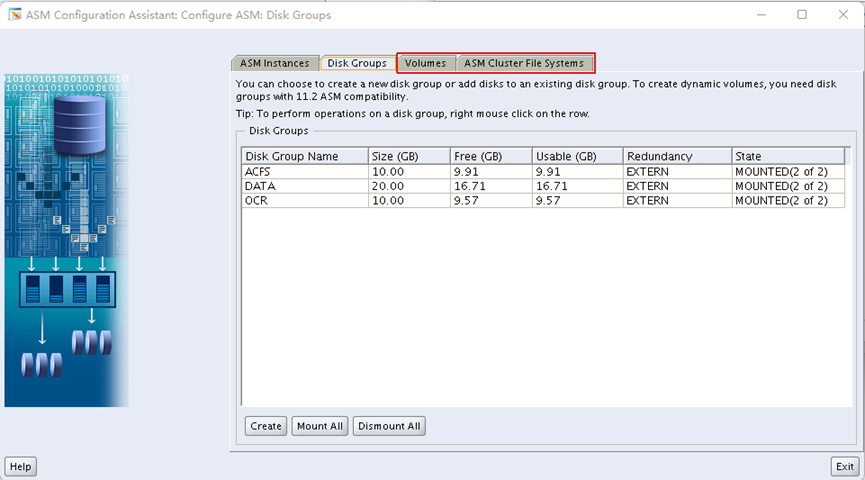Click the Free (GB) column header
The image size is (865, 480).
click(491, 156)
